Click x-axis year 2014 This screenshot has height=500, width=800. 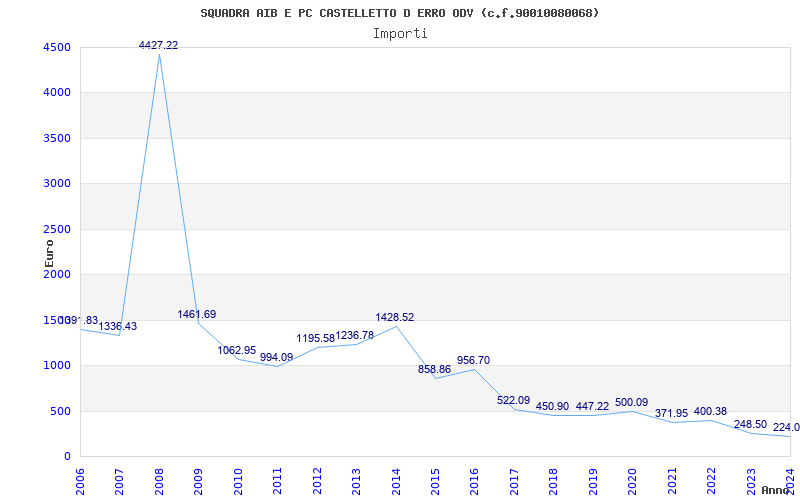coord(396,482)
